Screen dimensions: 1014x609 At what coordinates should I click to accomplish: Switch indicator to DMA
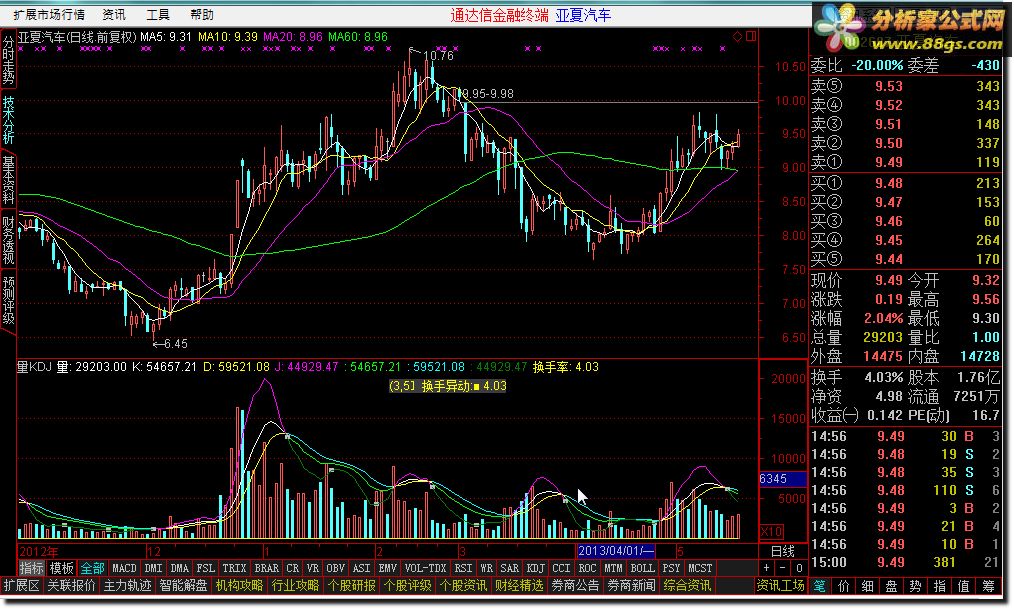point(179,568)
